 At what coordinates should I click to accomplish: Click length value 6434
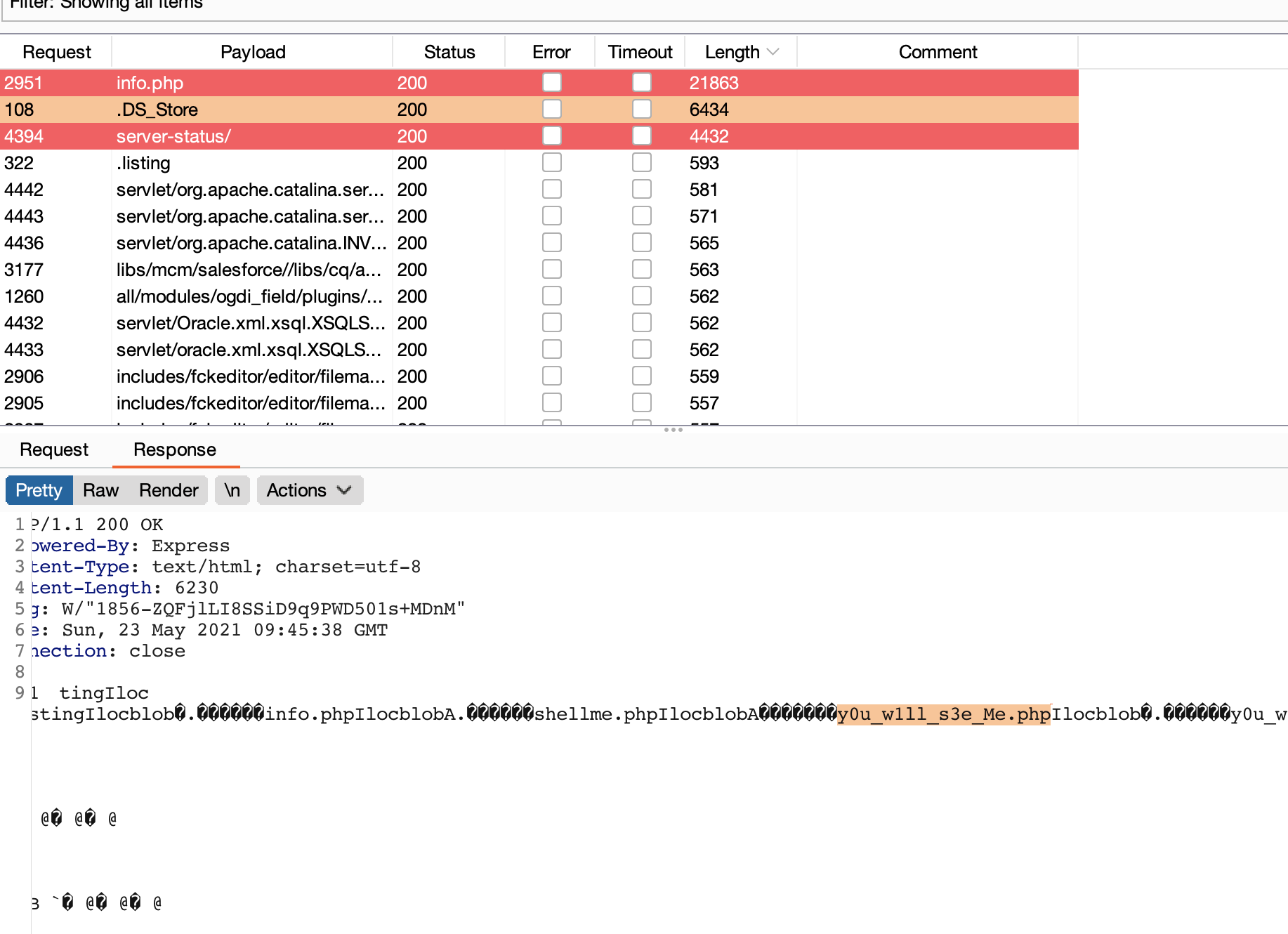point(709,110)
